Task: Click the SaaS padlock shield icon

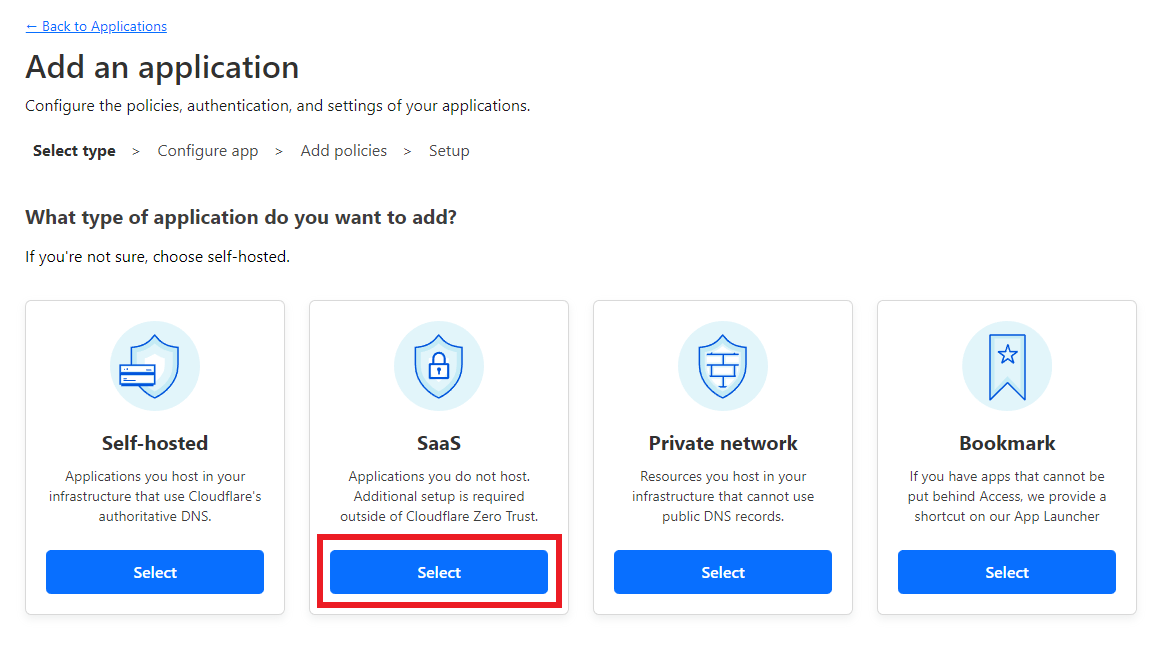Action: pyautogui.click(x=439, y=365)
